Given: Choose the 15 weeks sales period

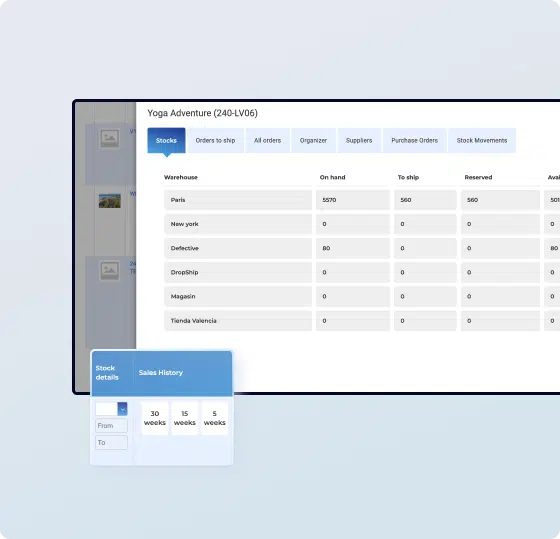Looking at the screenshot, I should 185,418.
